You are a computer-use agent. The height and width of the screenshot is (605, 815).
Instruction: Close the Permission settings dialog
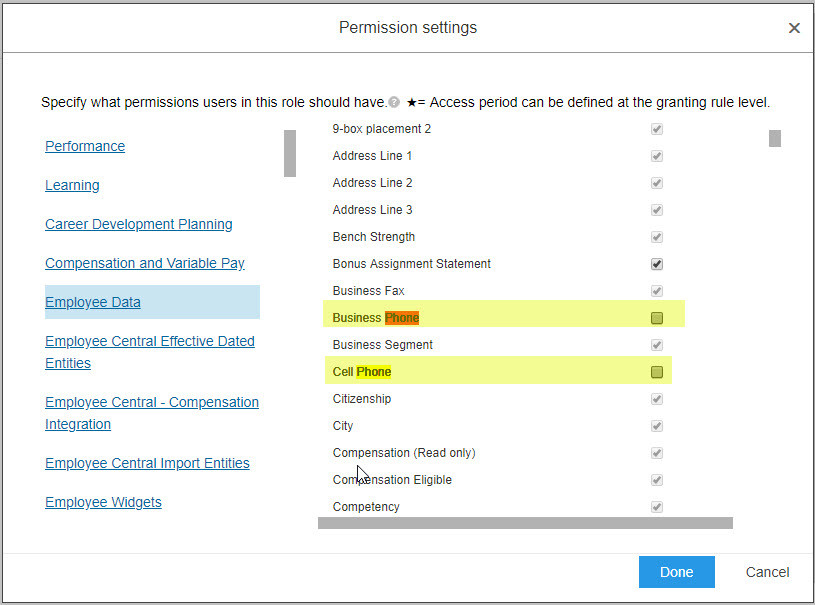[794, 28]
